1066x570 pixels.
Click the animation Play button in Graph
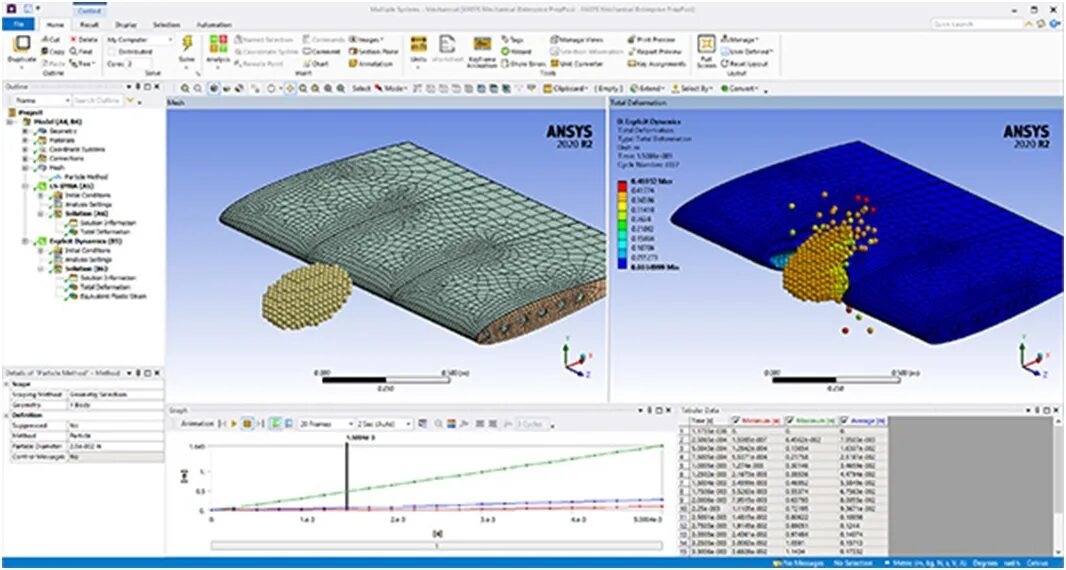[235, 424]
